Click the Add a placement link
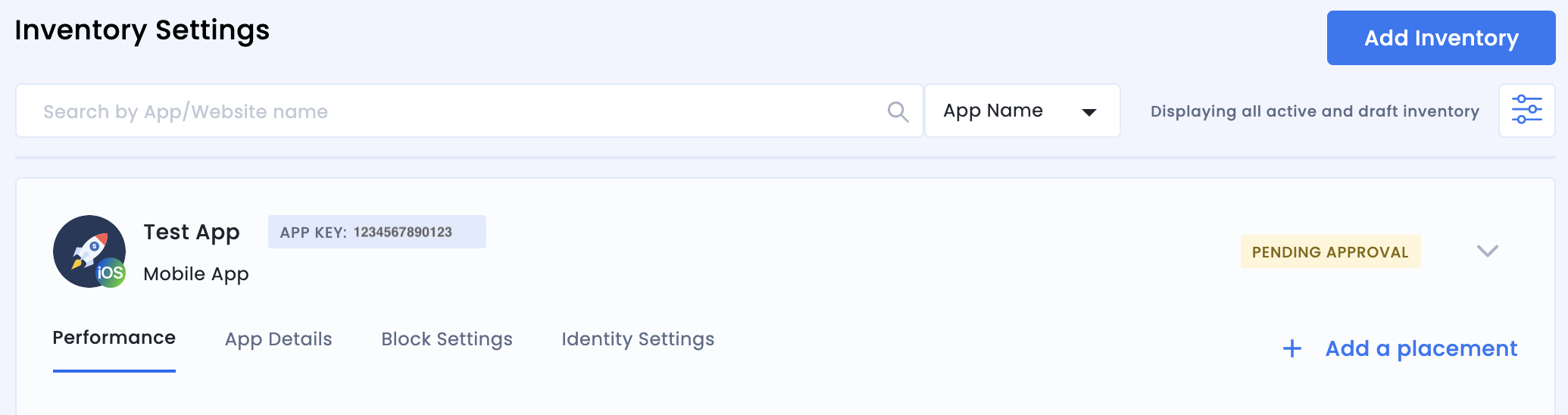 1421,348
